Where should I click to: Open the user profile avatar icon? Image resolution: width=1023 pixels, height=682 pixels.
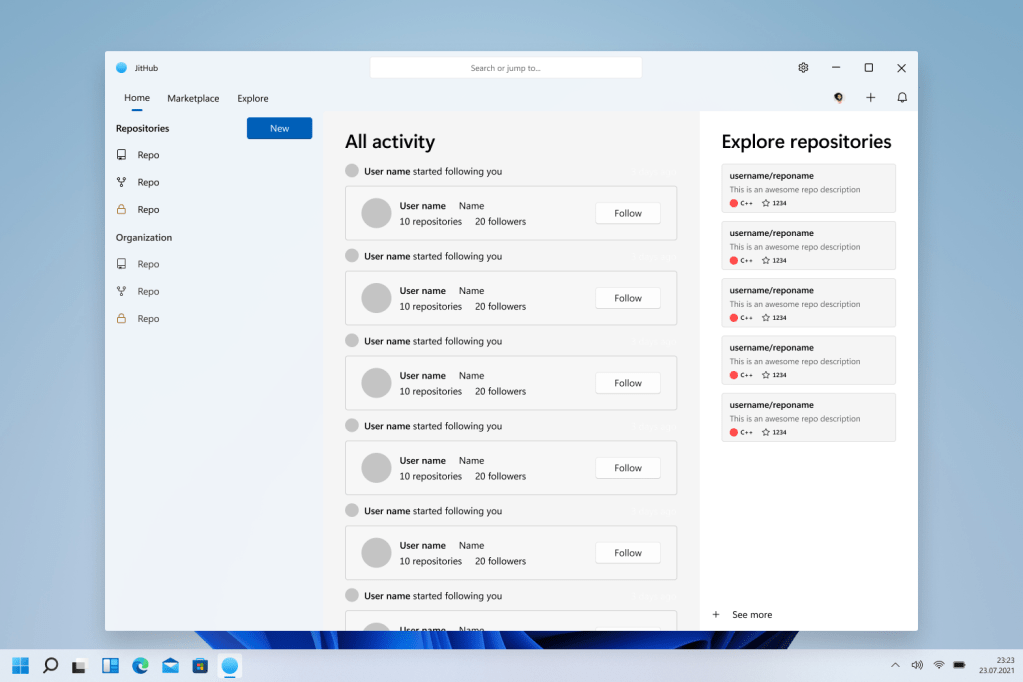click(838, 98)
